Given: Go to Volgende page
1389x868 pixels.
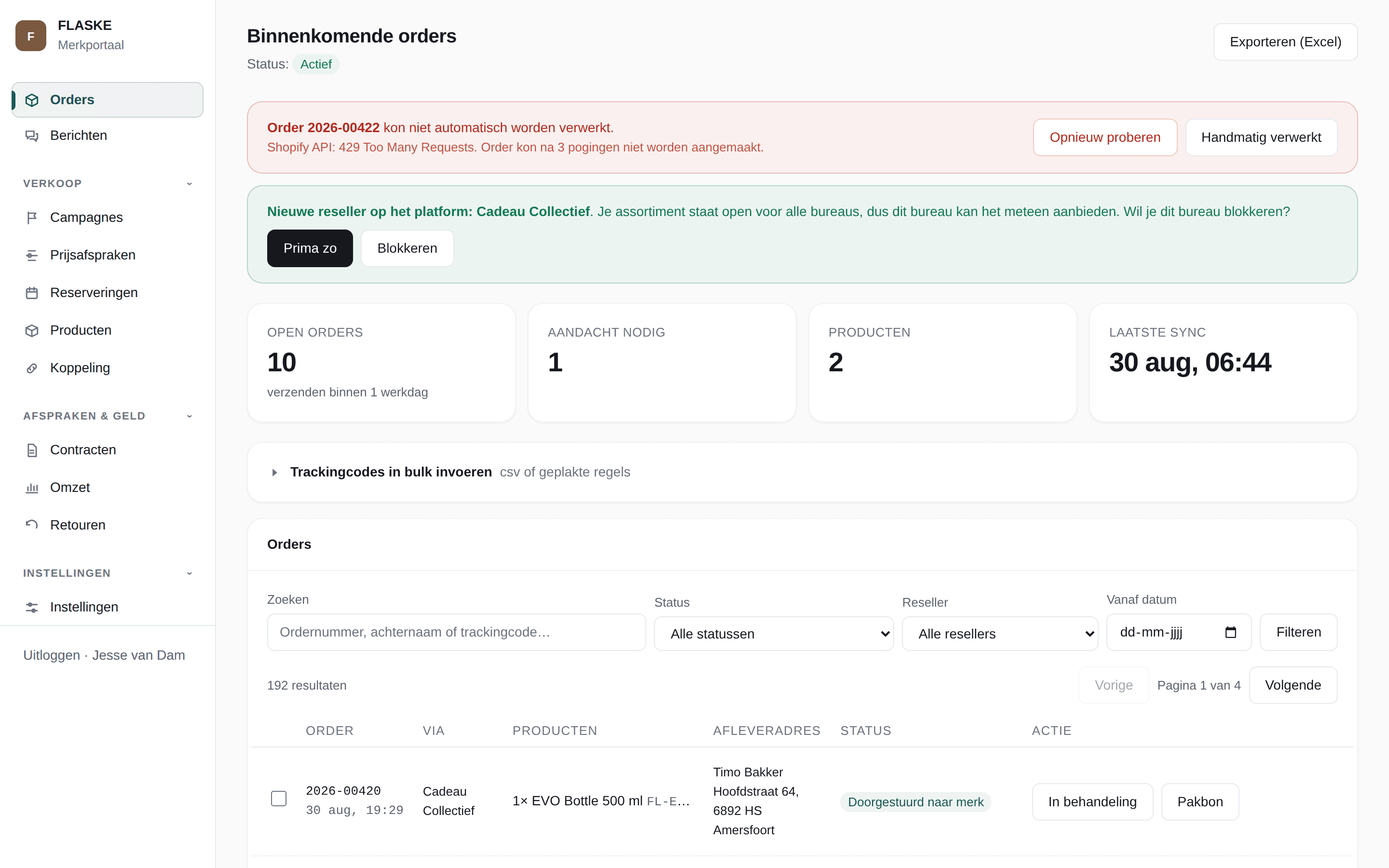Looking at the screenshot, I should click(x=1293, y=685).
